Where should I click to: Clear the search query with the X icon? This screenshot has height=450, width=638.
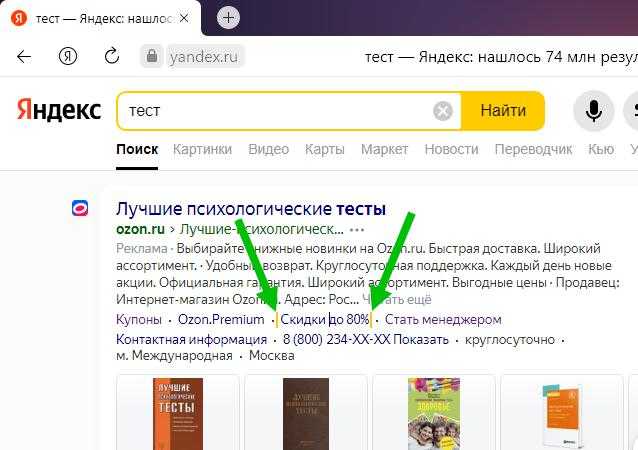click(443, 111)
